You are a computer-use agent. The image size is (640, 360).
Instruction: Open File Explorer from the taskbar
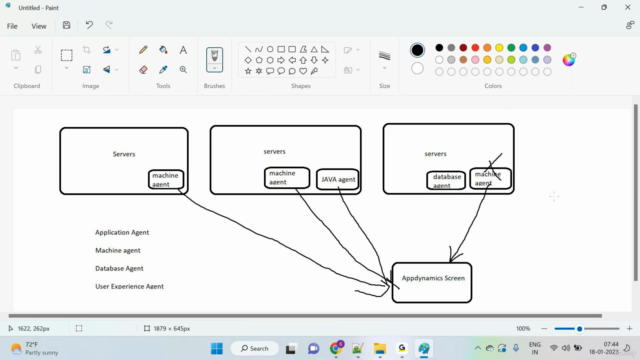click(x=380, y=349)
